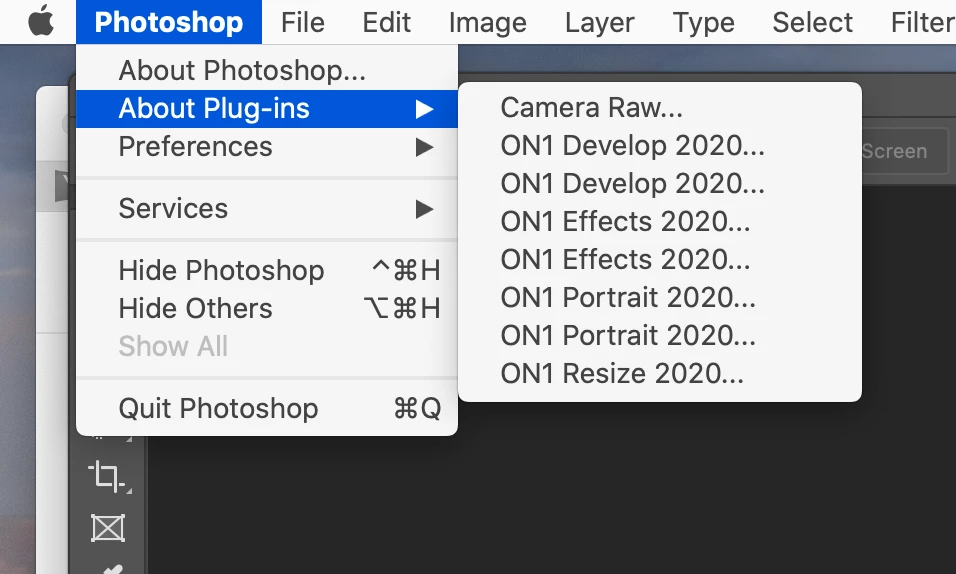This screenshot has height=574, width=956.
Task: Open the Type menu
Action: tap(704, 22)
